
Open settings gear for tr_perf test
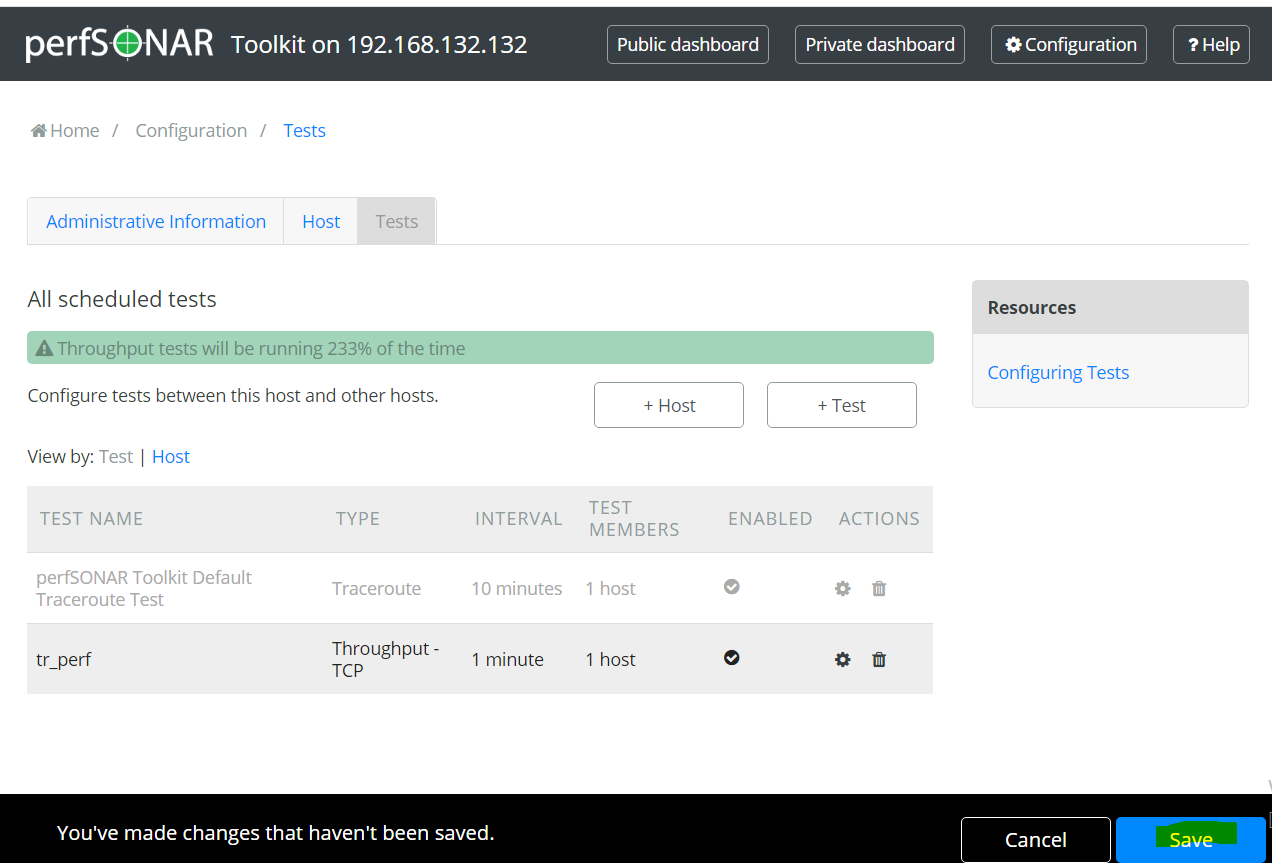tap(843, 659)
